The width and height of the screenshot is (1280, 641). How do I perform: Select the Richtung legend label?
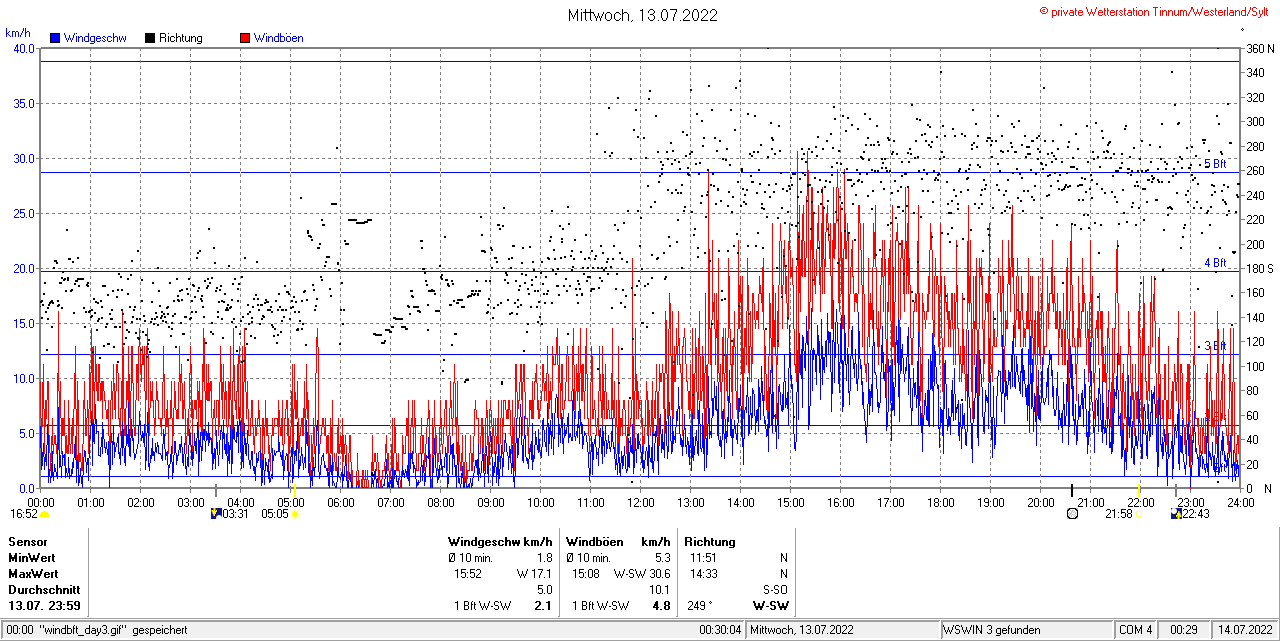pyautogui.click(x=181, y=38)
